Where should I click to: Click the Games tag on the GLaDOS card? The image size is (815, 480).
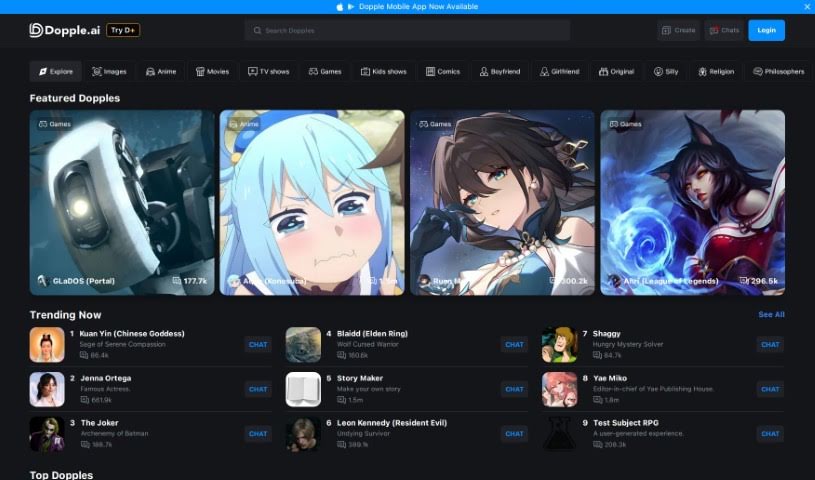[55, 124]
